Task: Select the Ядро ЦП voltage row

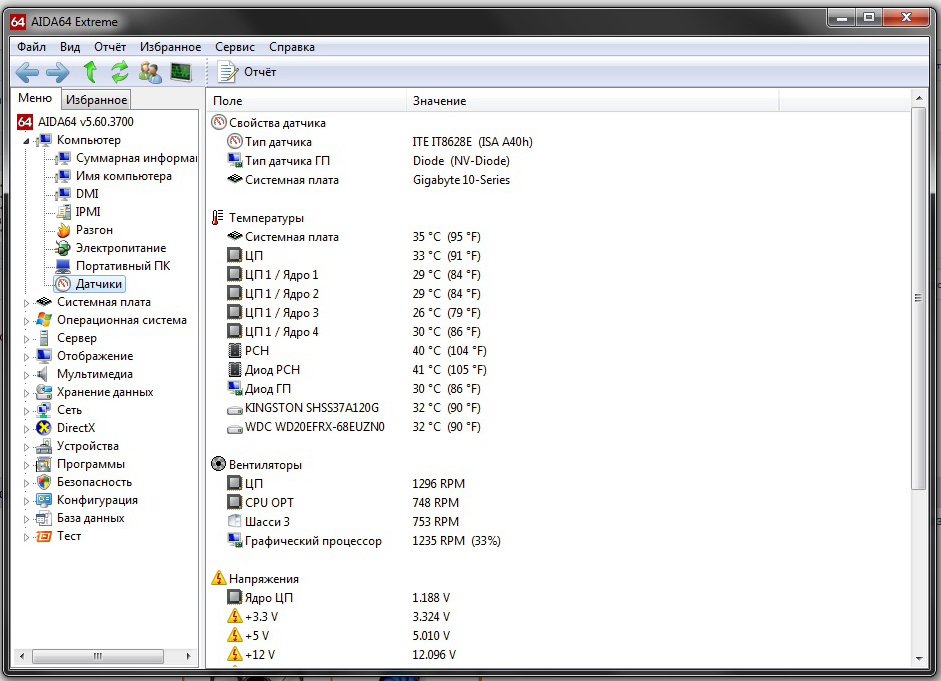Action: tap(338, 598)
